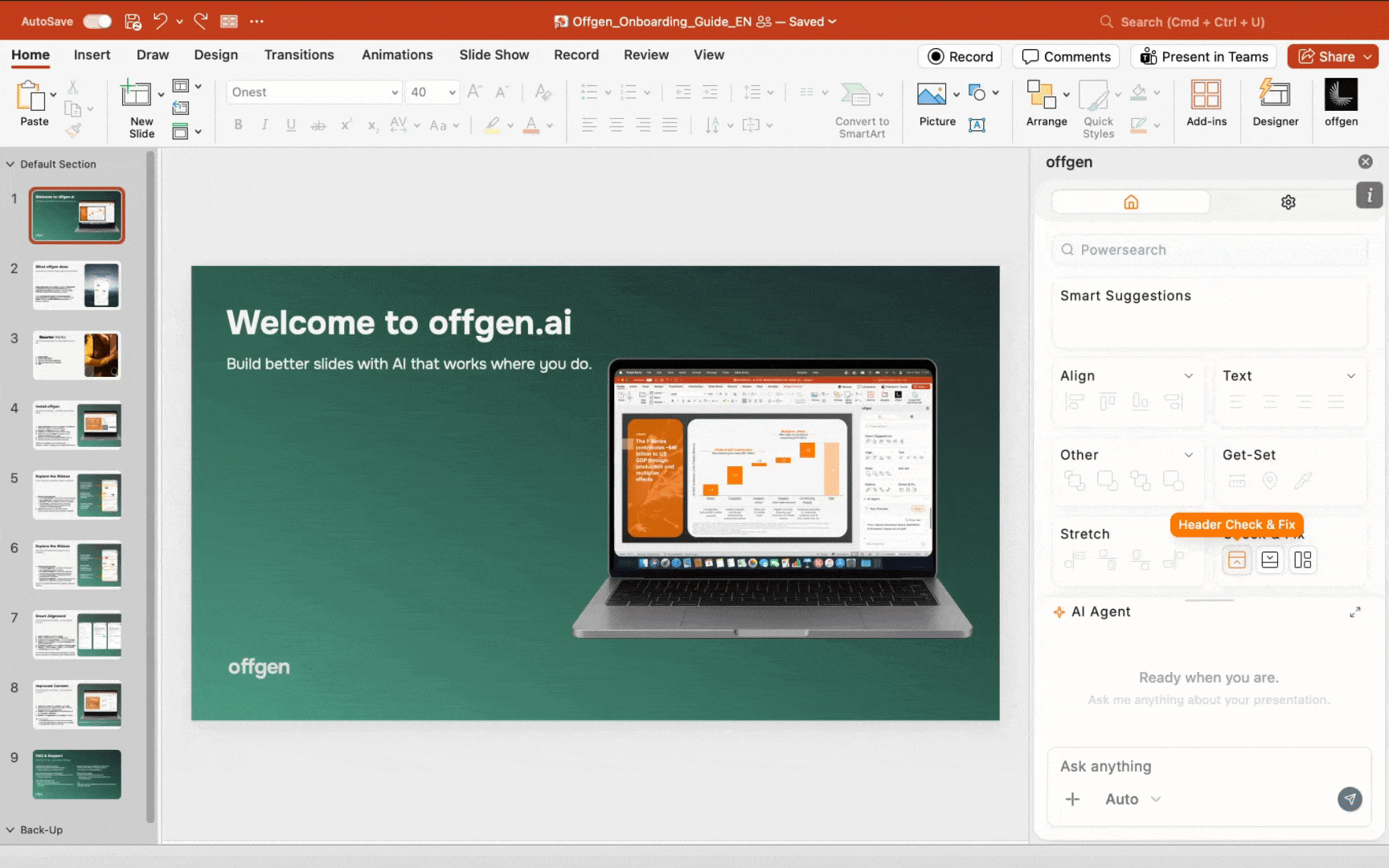This screenshot has width=1389, height=868.
Task: Send message with the AI Agent arrow
Action: click(1350, 799)
